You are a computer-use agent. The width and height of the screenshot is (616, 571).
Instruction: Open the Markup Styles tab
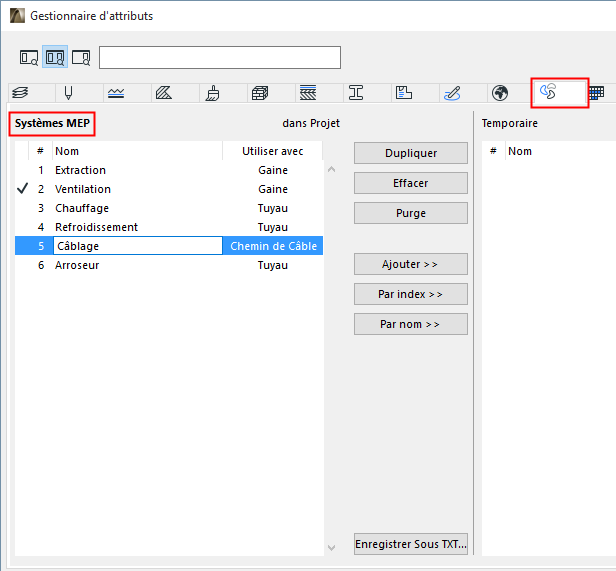[452, 93]
